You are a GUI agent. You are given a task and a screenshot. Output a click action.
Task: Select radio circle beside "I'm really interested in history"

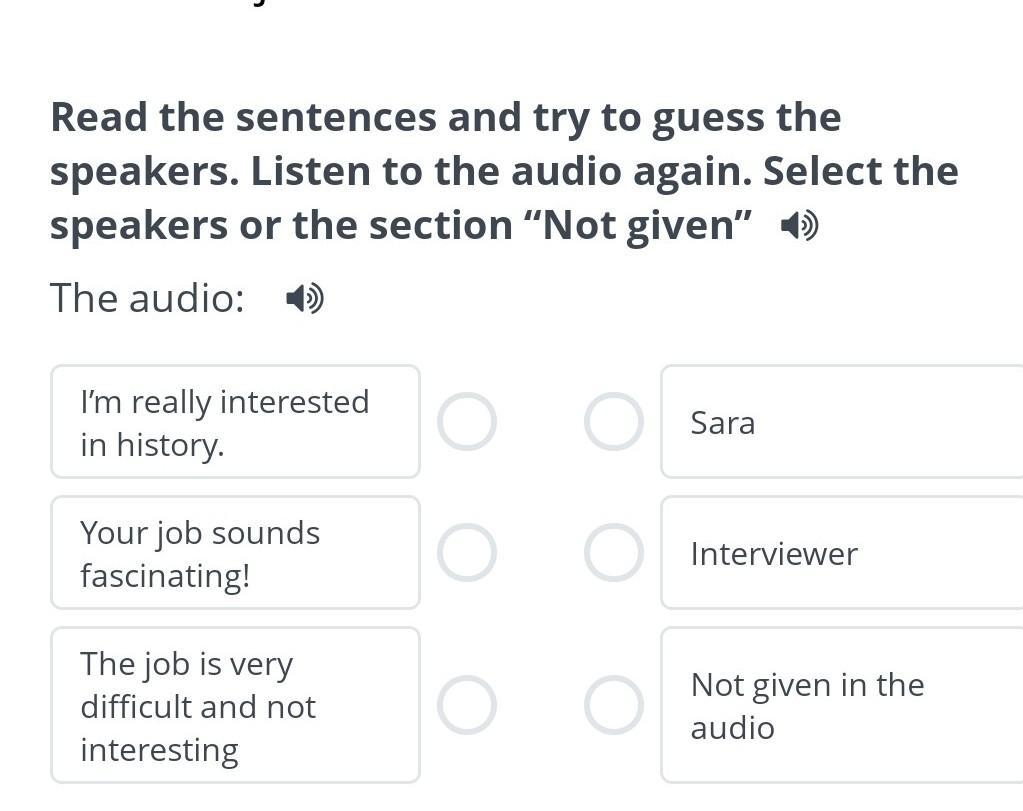466,422
